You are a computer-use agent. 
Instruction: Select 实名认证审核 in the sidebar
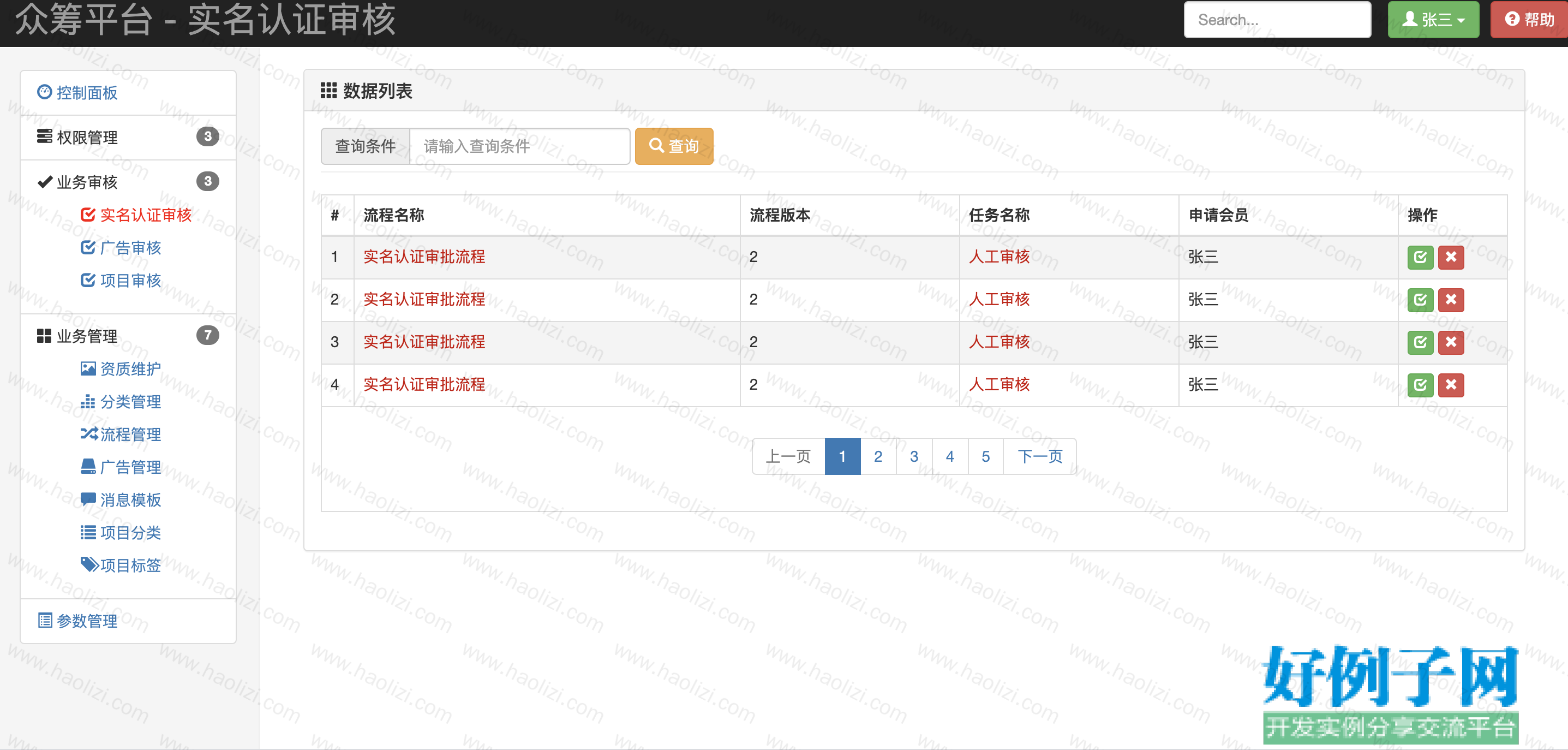[136, 215]
